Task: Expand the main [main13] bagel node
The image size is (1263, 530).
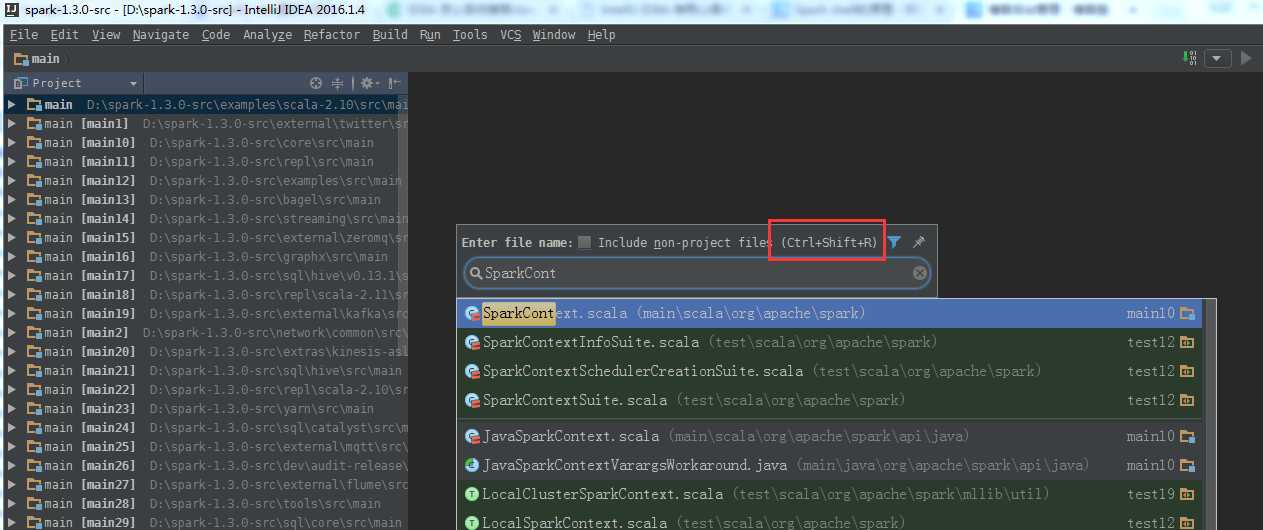Action: click(x=11, y=200)
